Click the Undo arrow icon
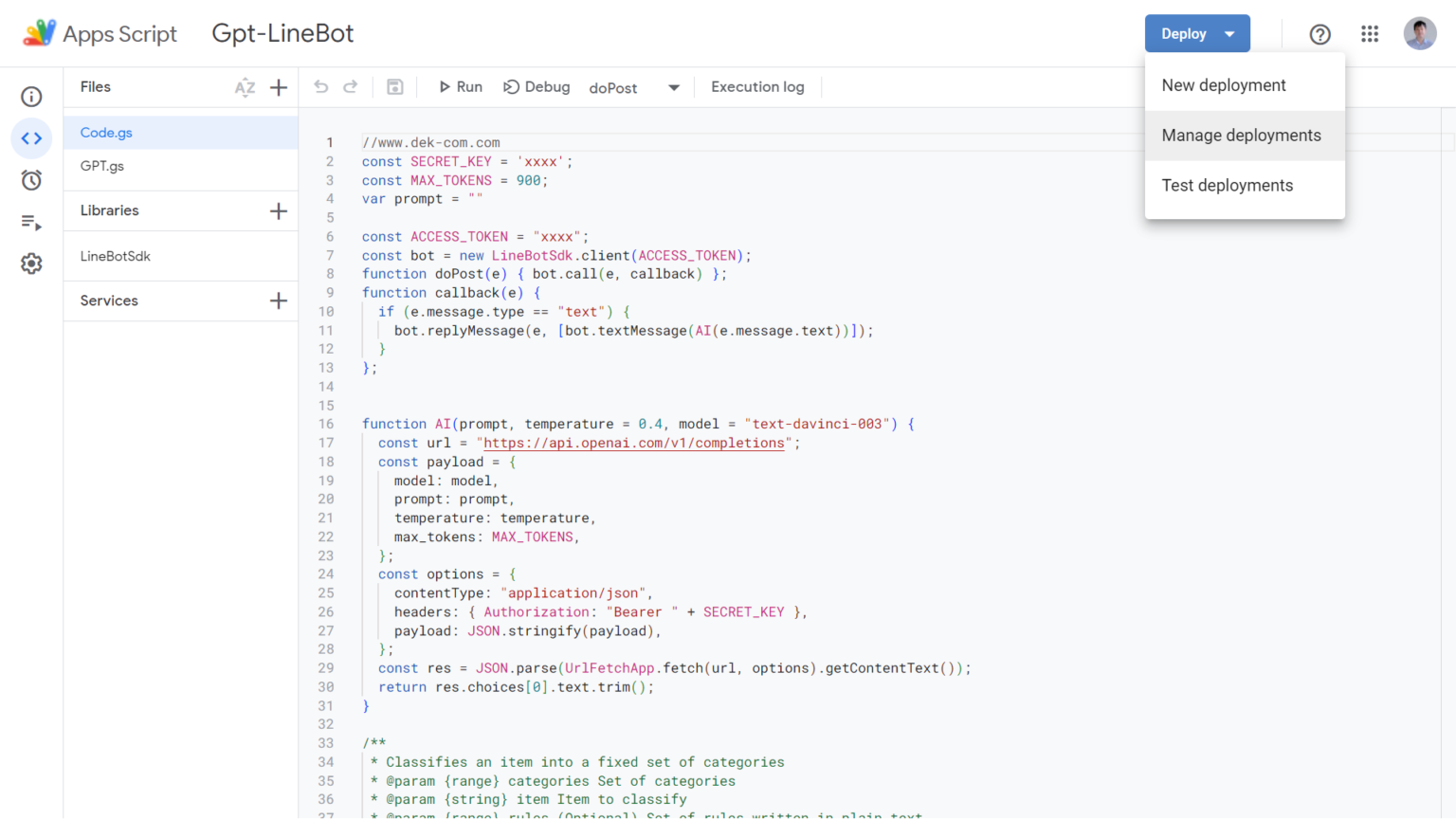The width and height of the screenshot is (1456, 819). pyautogui.click(x=321, y=87)
